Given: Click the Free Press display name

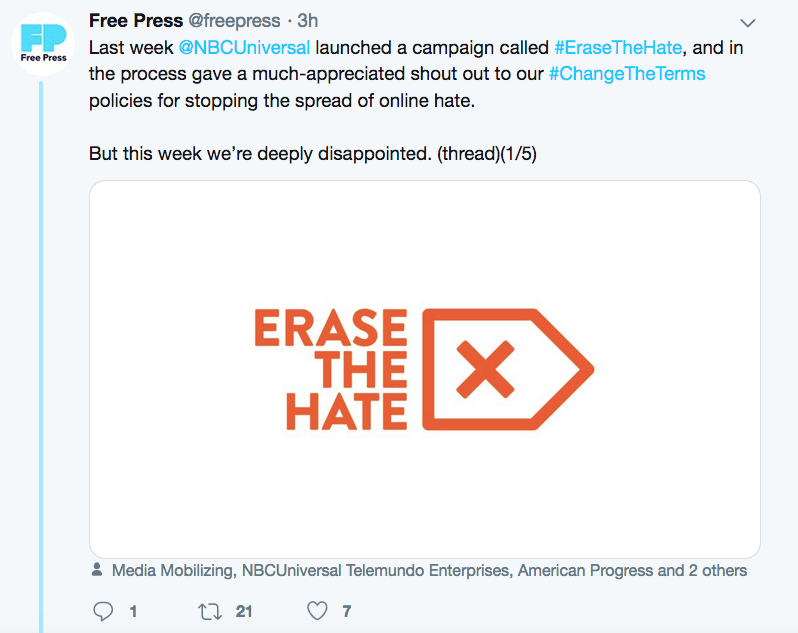Looking at the screenshot, I should click(x=136, y=21).
